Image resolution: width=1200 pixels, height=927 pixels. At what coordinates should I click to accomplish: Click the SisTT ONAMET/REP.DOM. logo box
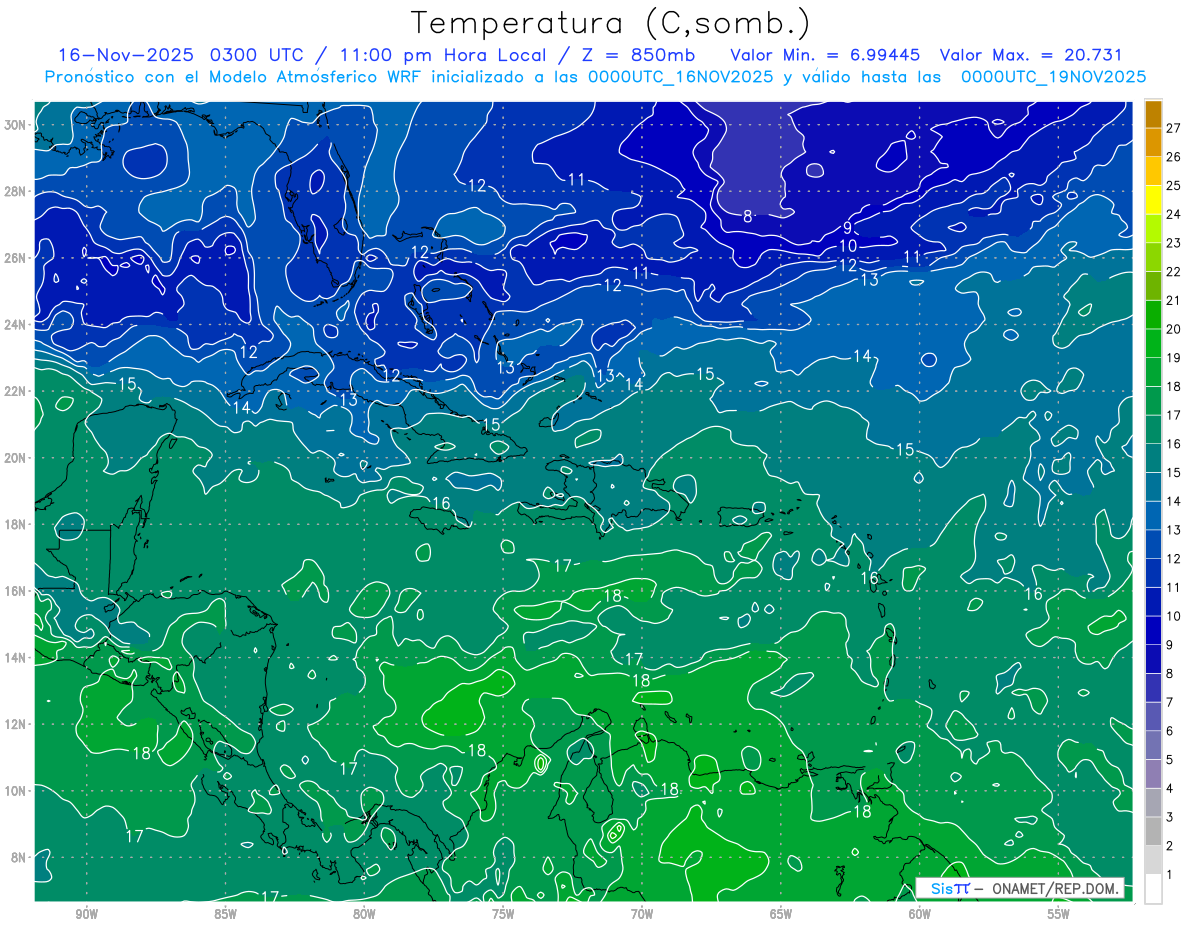click(1019, 888)
